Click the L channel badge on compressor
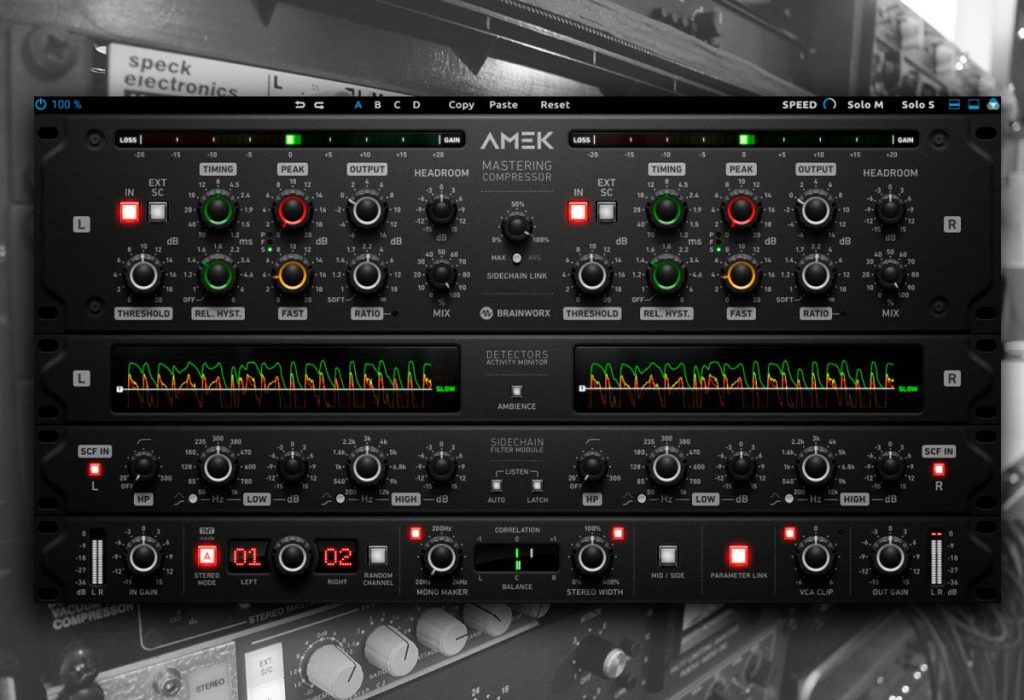 pos(81,224)
